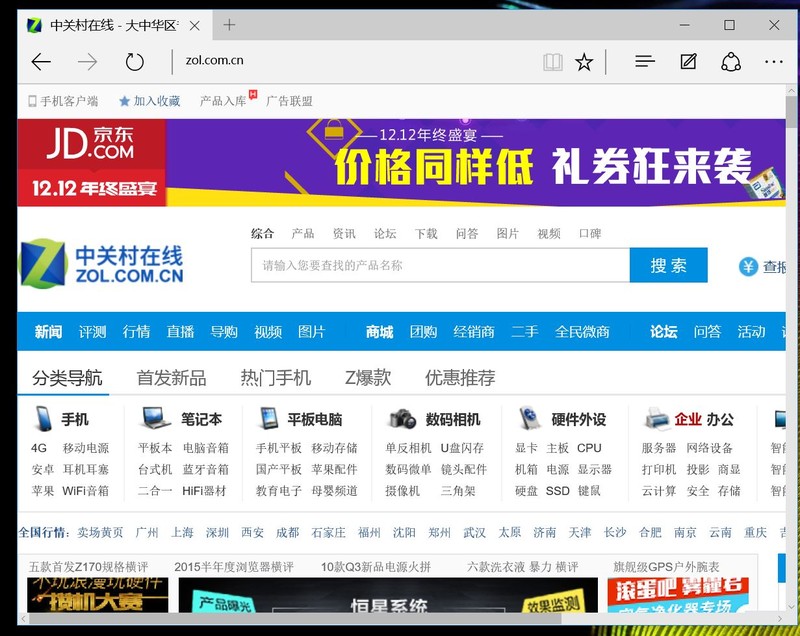Click the 卖场黄页 link
Viewport: 800px width, 636px height.
tap(100, 532)
